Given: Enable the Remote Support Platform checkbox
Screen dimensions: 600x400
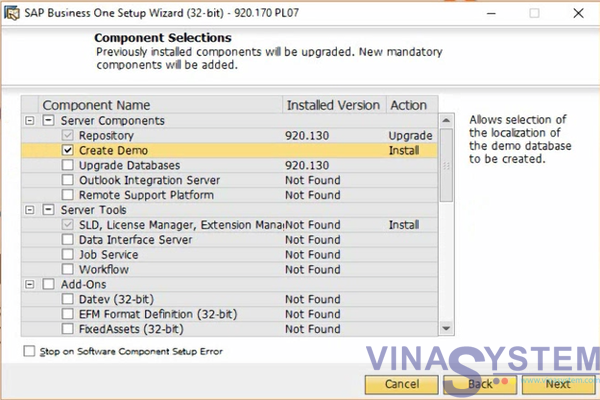Looking at the screenshot, I should pyautogui.click(x=67, y=195).
